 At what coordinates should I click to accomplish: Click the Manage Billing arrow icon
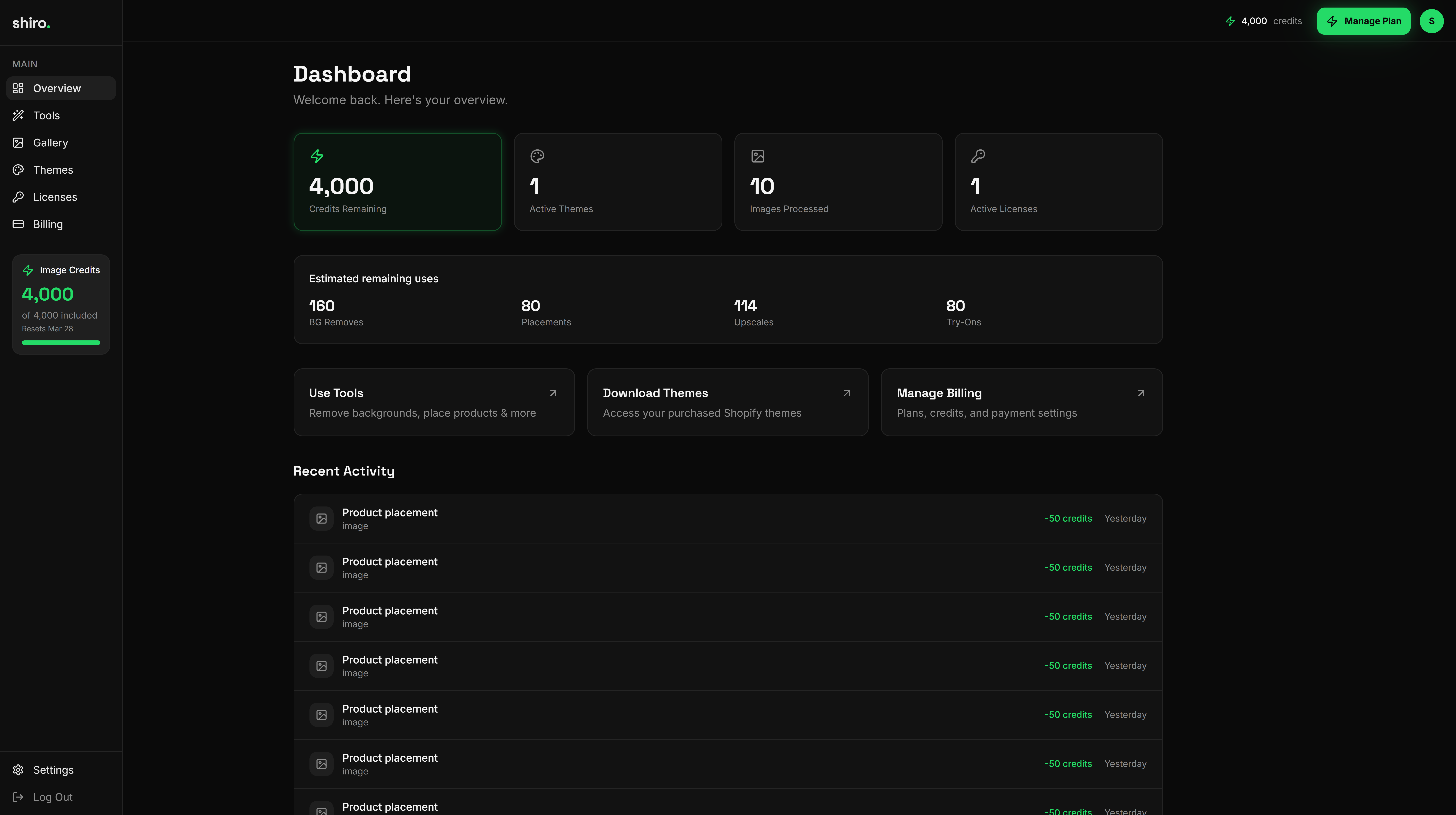pos(1141,393)
